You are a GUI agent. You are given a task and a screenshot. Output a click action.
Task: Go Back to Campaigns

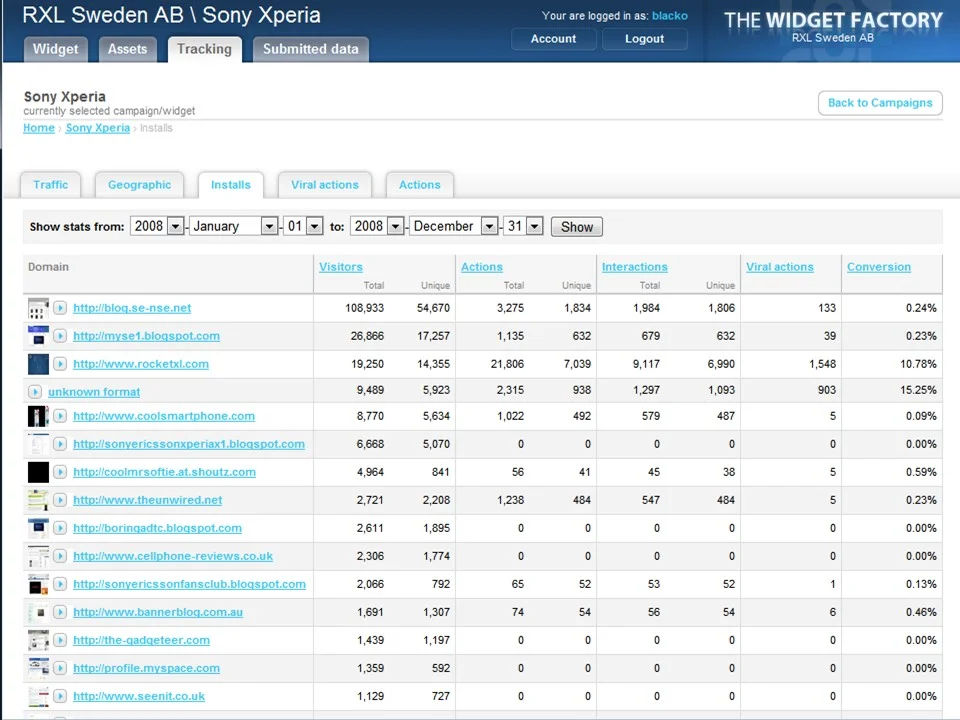(880, 103)
